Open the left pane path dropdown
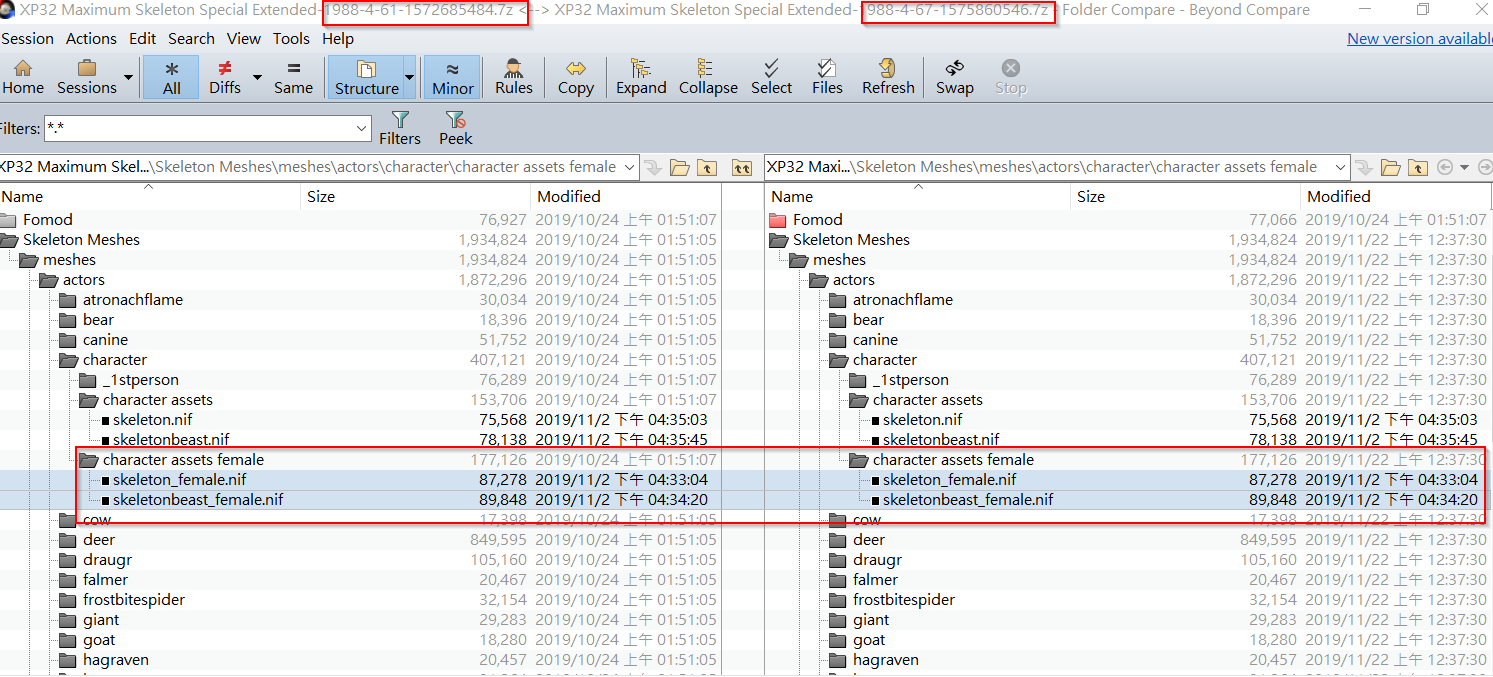The width and height of the screenshot is (1493, 677). tap(629, 167)
